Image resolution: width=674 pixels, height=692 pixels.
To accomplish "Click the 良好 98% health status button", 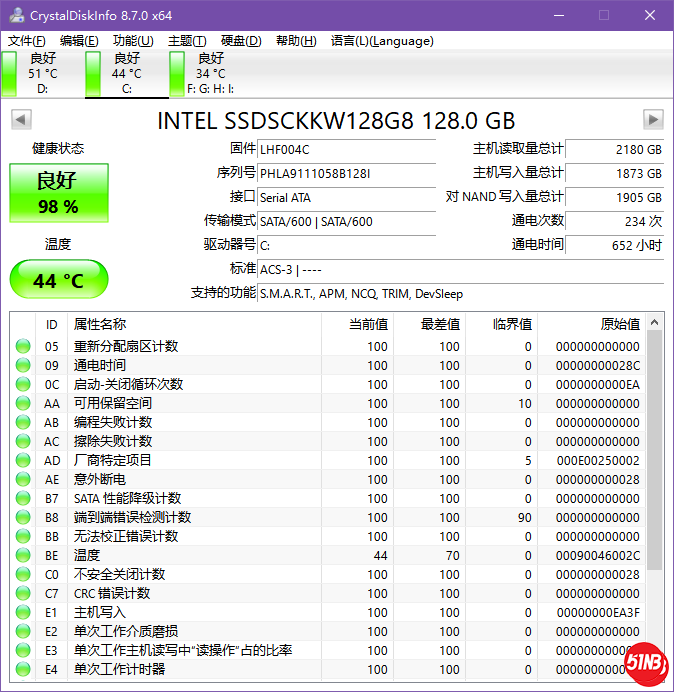I will pos(58,193).
